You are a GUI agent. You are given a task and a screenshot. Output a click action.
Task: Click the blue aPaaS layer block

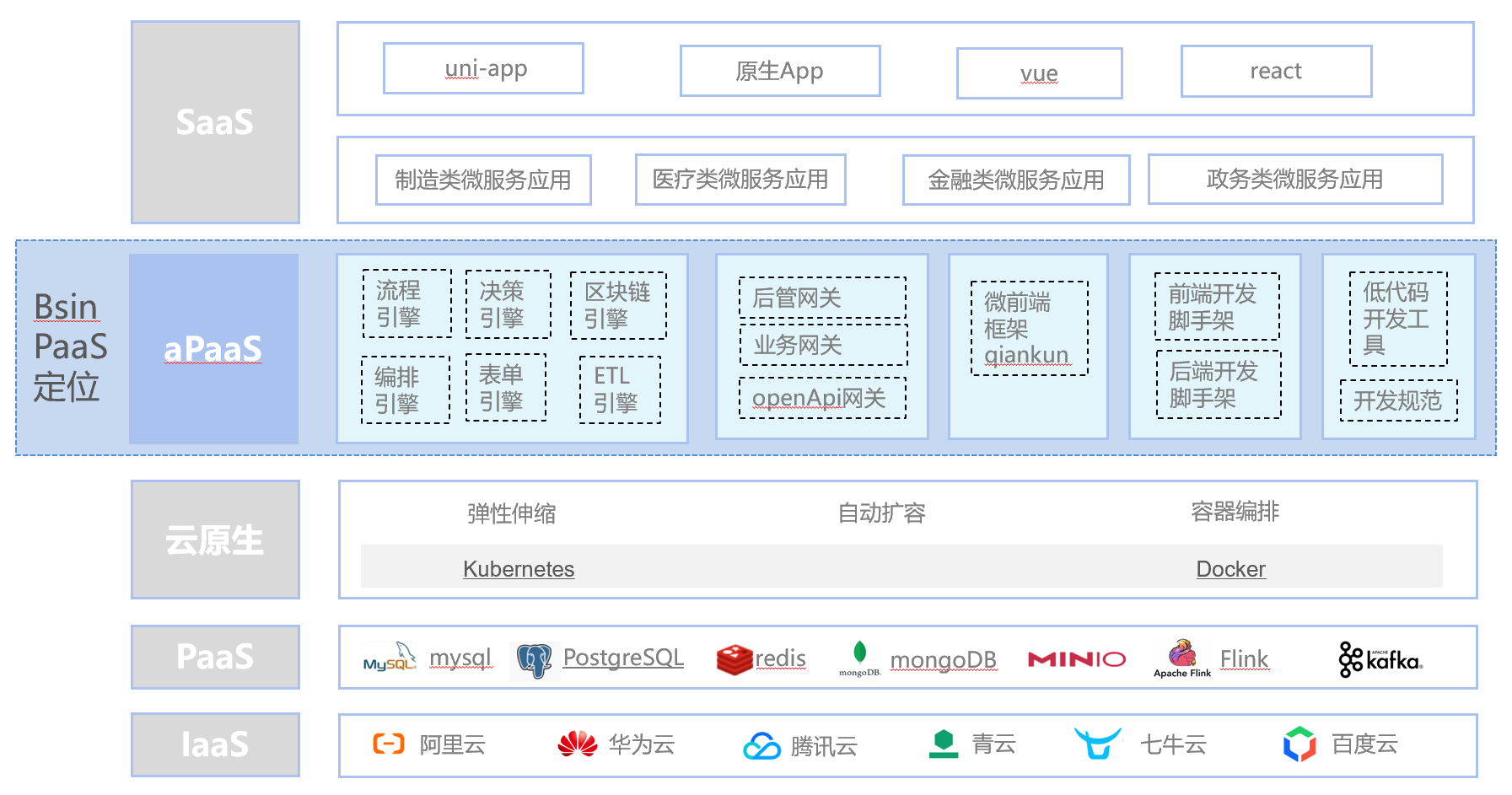(213, 349)
